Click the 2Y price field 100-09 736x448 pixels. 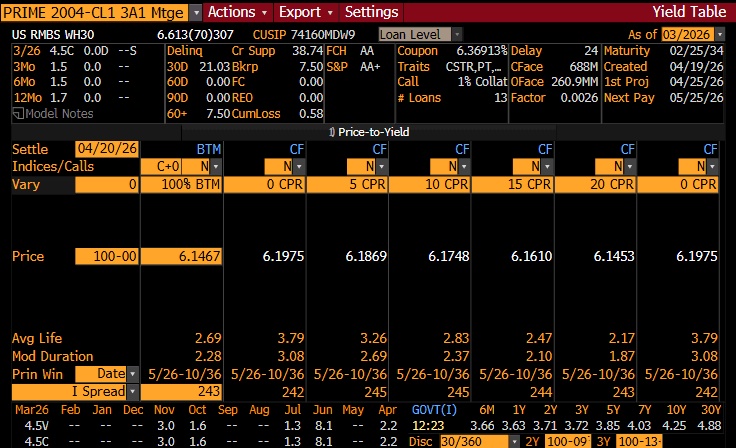click(568, 442)
